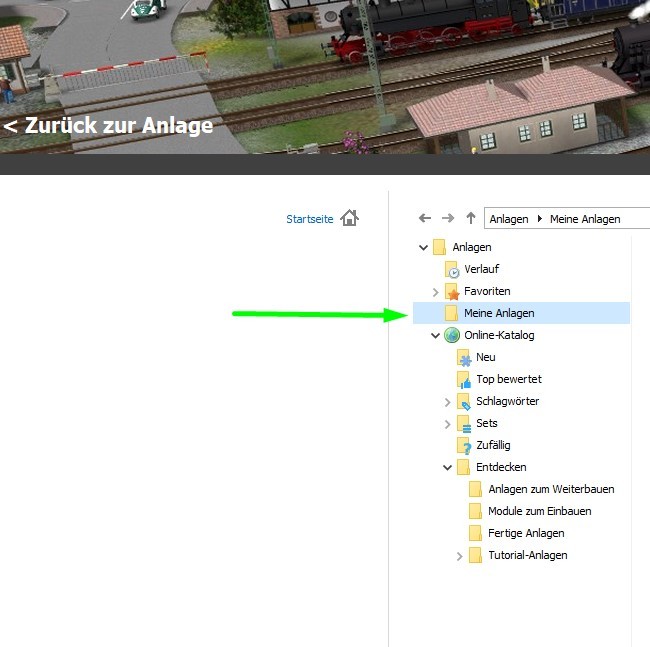Viewport: 650px width, 647px height.
Task: Click the Zufällig question mark icon
Action: click(464, 446)
